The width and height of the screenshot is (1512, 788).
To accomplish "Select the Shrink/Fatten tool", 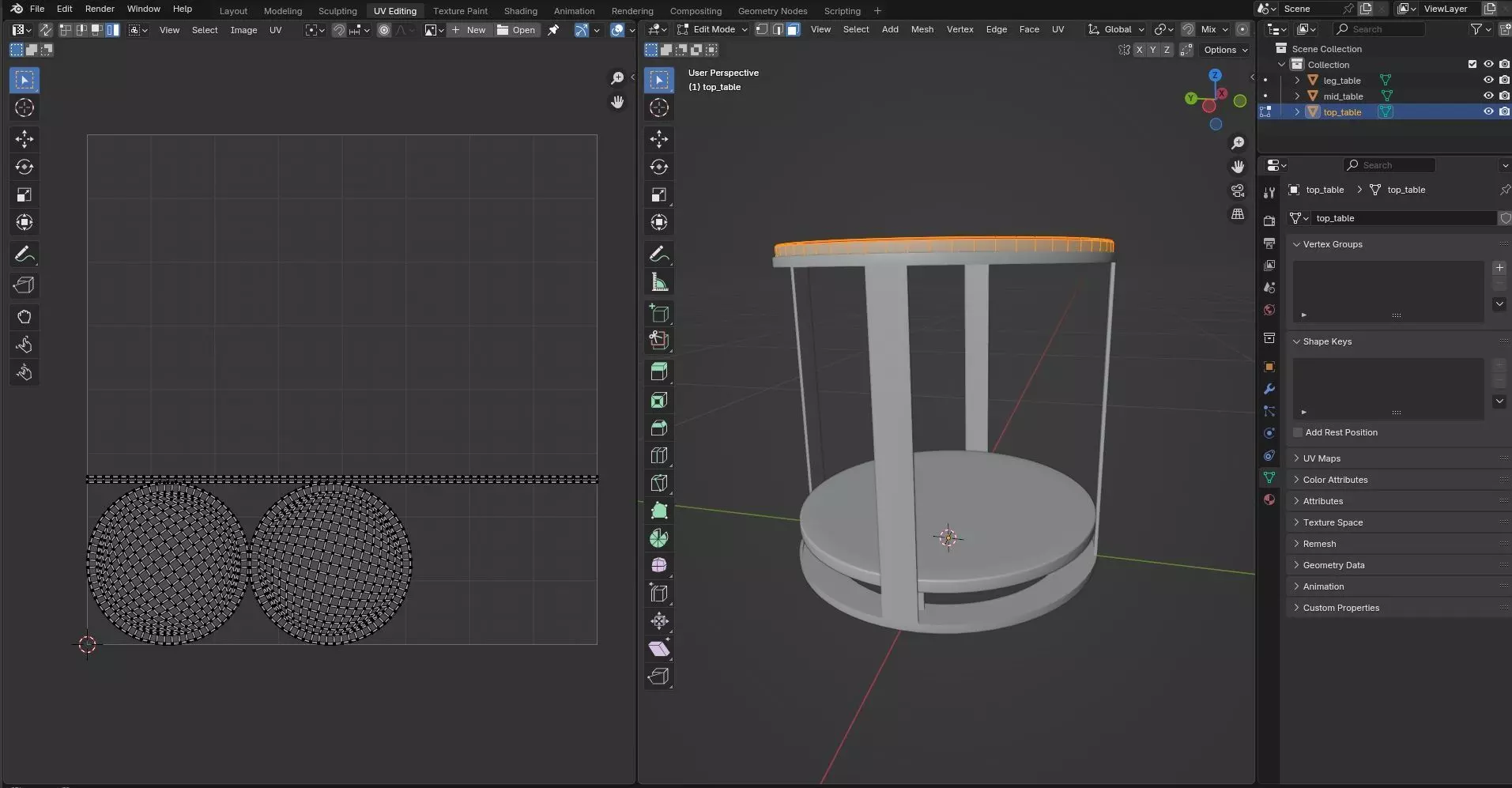I will [659, 621].
